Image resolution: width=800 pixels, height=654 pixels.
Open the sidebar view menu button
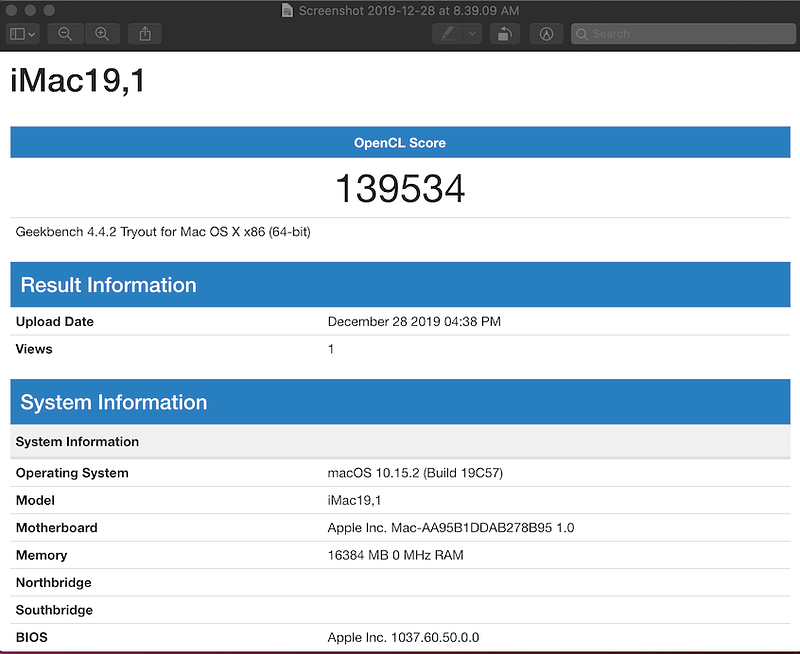22,34
